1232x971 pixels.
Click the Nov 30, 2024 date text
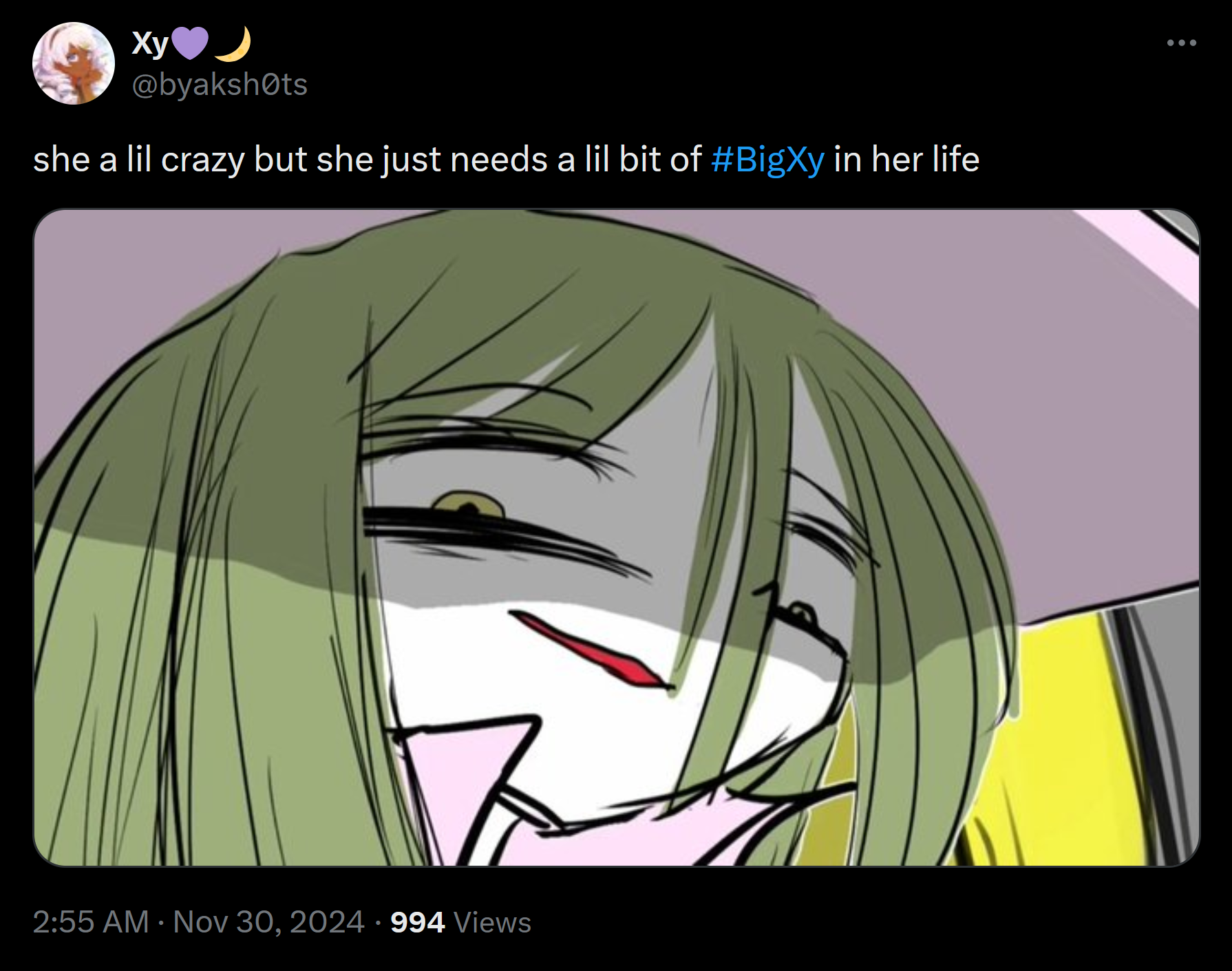268,922
